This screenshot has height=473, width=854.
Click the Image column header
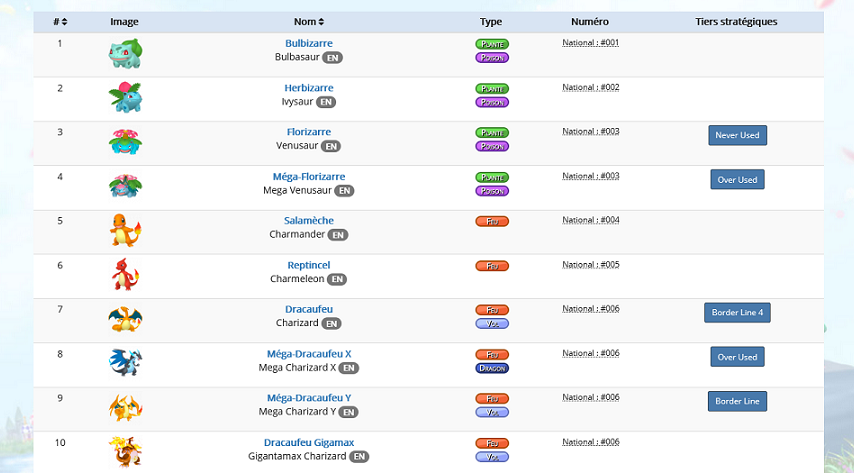[x=124, y=22]
